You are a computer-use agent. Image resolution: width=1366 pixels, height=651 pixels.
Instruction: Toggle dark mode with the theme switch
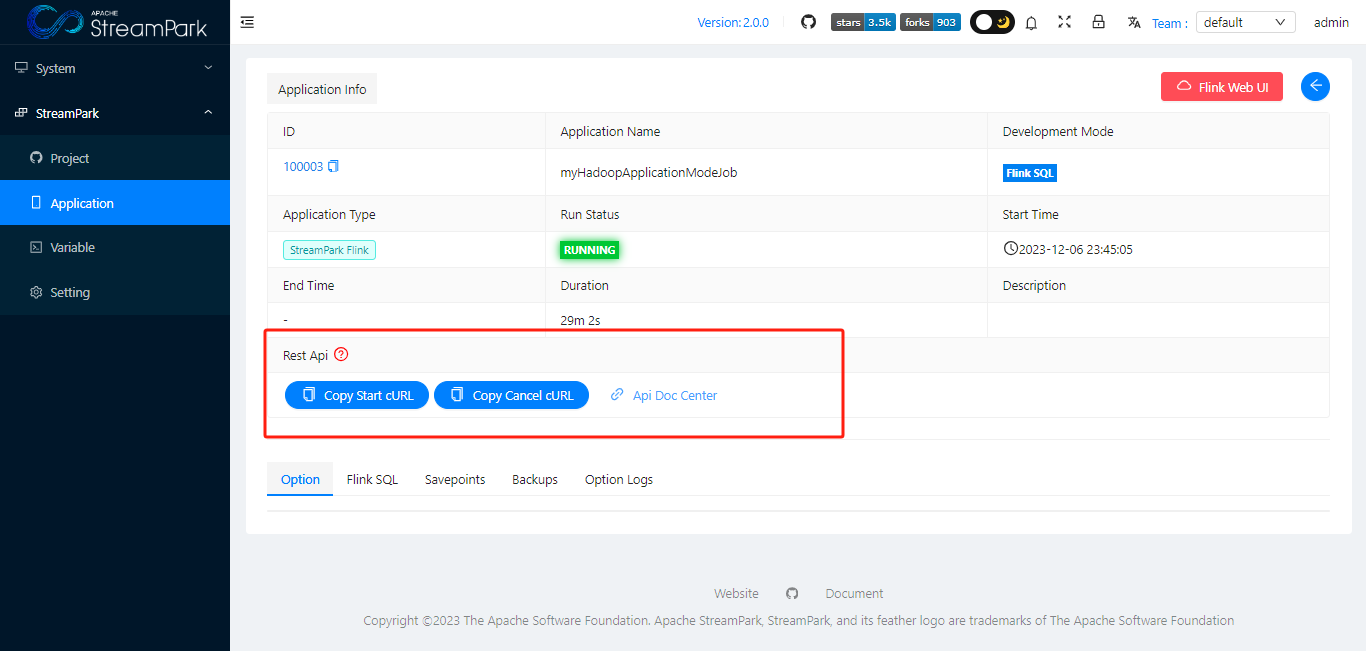[991, 21]
